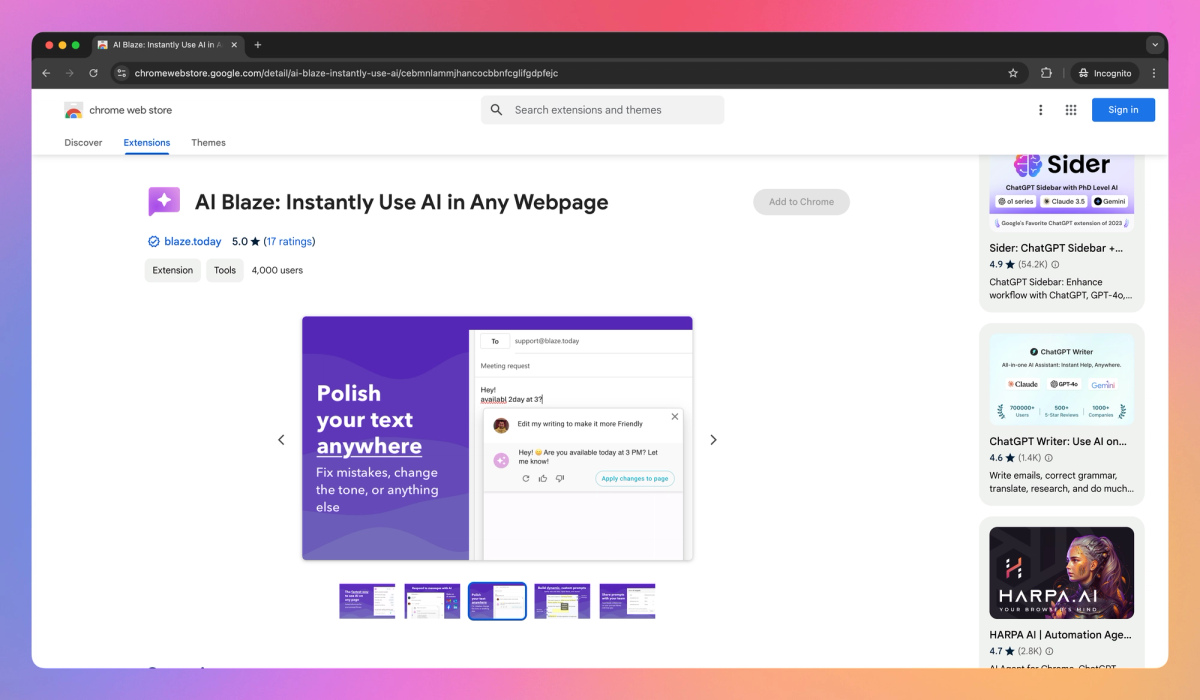Open the ChatGPT Writer card image
Viewport: 1200px width, 700px height.
1061,379
